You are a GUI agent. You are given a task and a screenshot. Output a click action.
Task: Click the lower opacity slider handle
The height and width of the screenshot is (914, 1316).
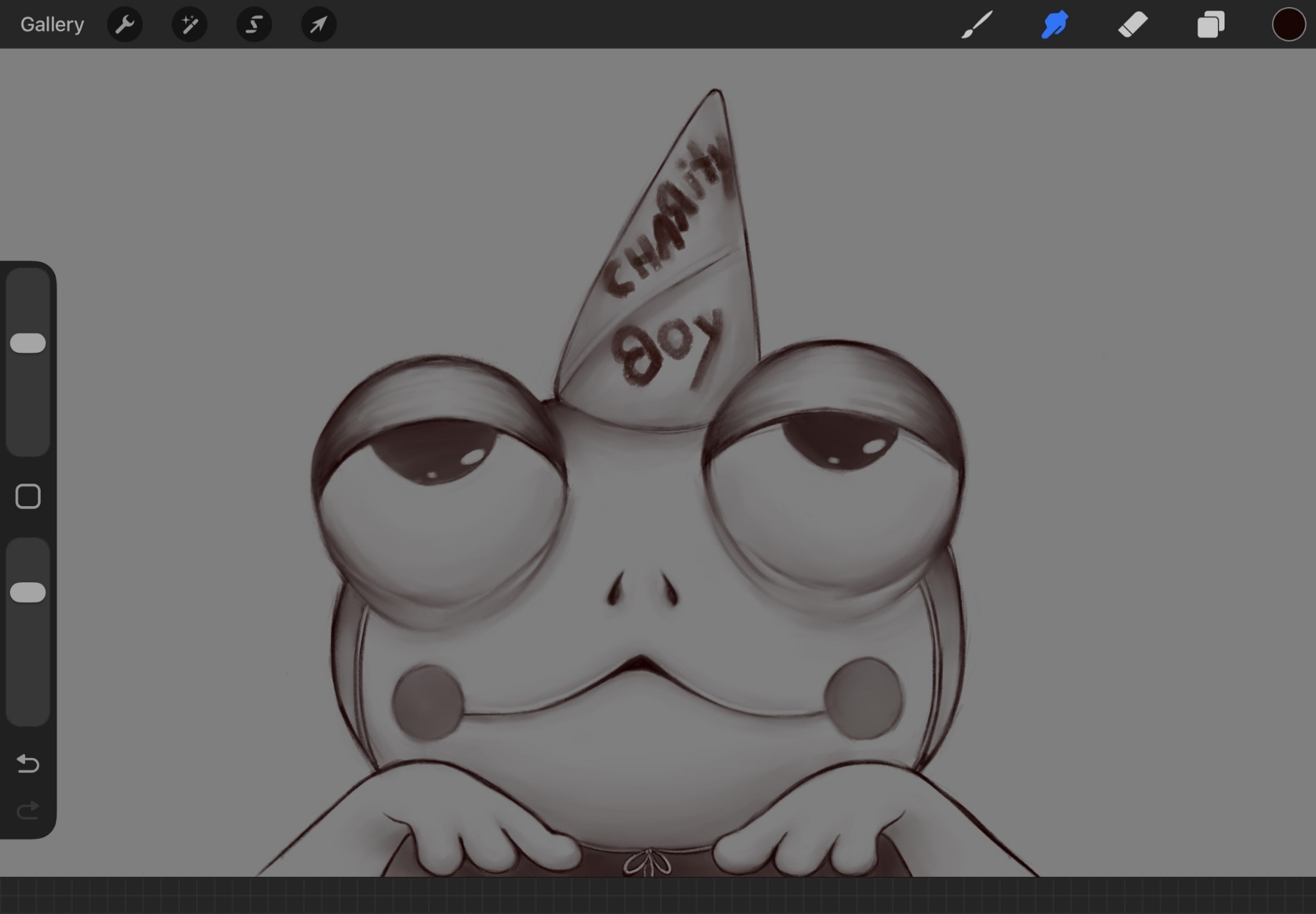[28, 592]
